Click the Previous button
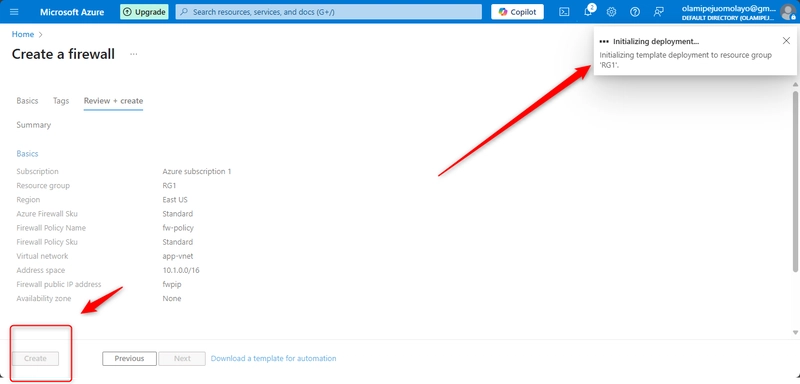 click(129, 359)
